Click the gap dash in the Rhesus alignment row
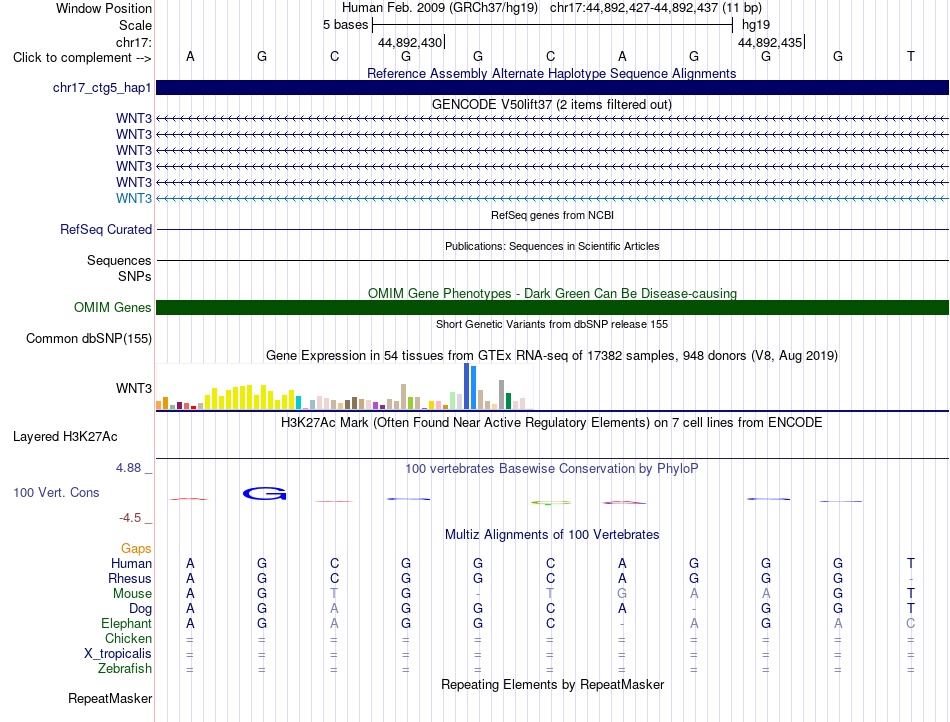The image size is (950, 722). (x=911, y=579)
